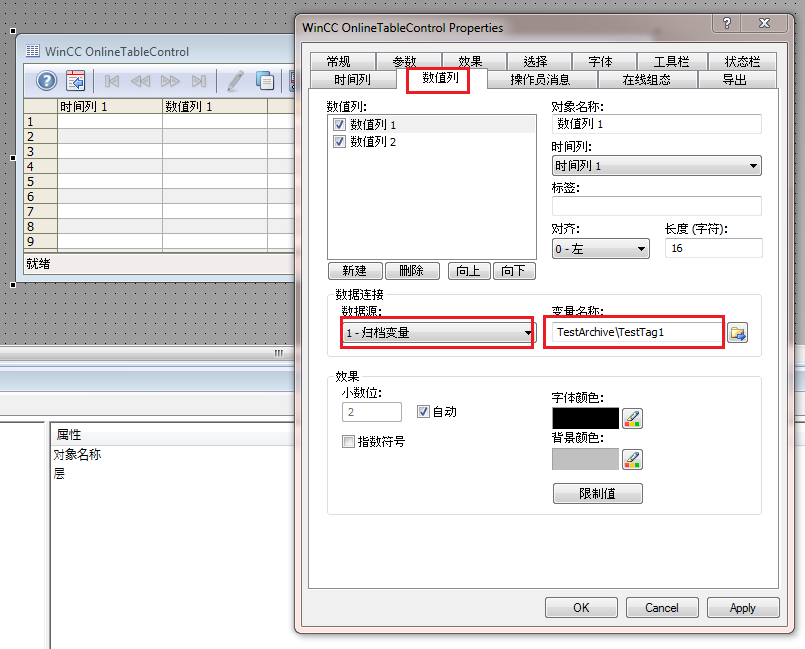Enable the 指数符号 checkbox

[348, 441]
